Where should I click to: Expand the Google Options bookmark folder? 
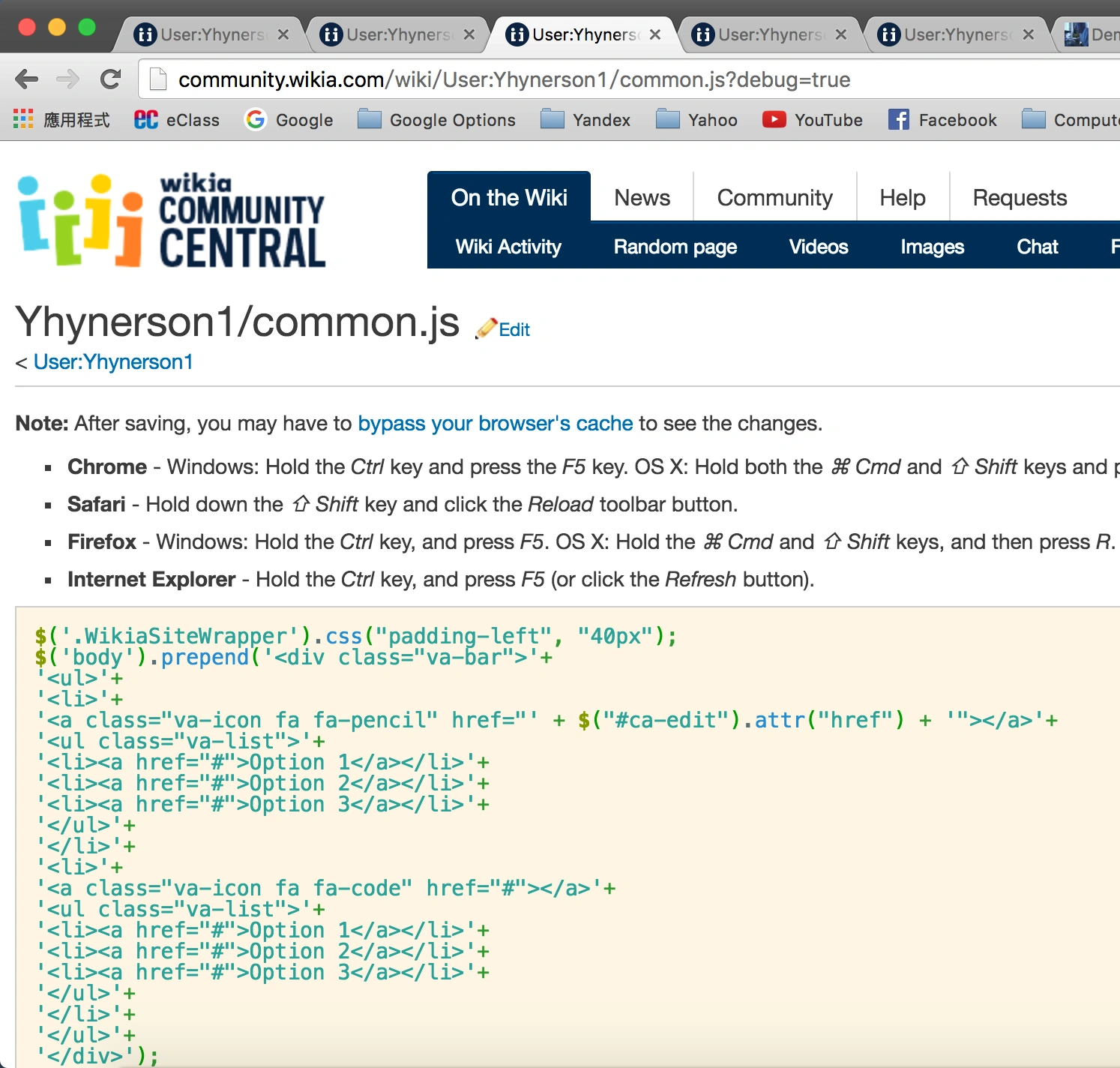point(437,120)
